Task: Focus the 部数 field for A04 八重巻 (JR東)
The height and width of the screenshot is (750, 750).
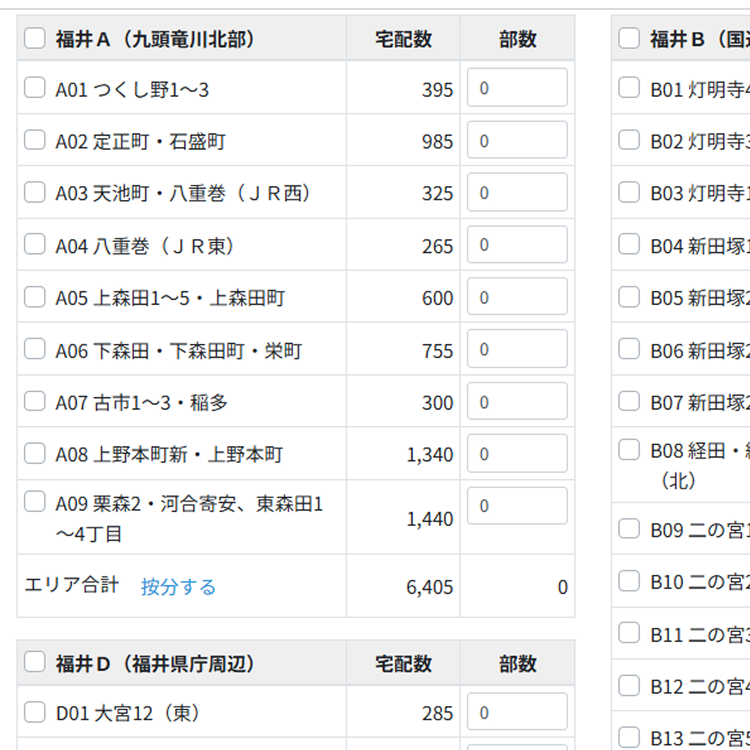Action: [x=517, y=245]
